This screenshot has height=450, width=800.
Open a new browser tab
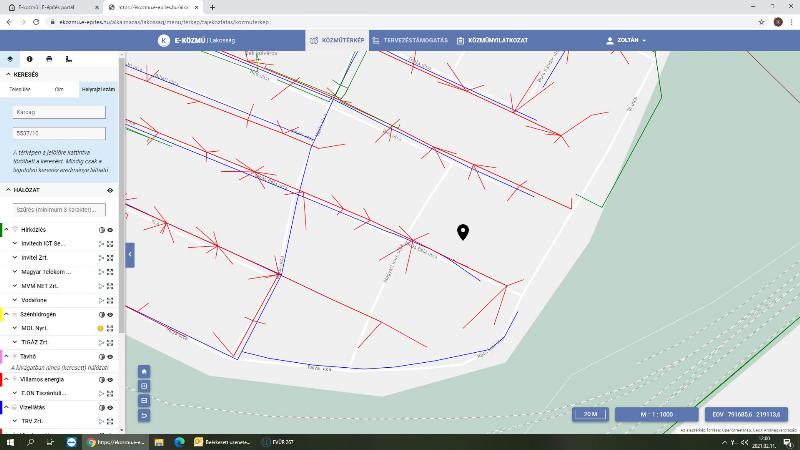pos(212,7)
